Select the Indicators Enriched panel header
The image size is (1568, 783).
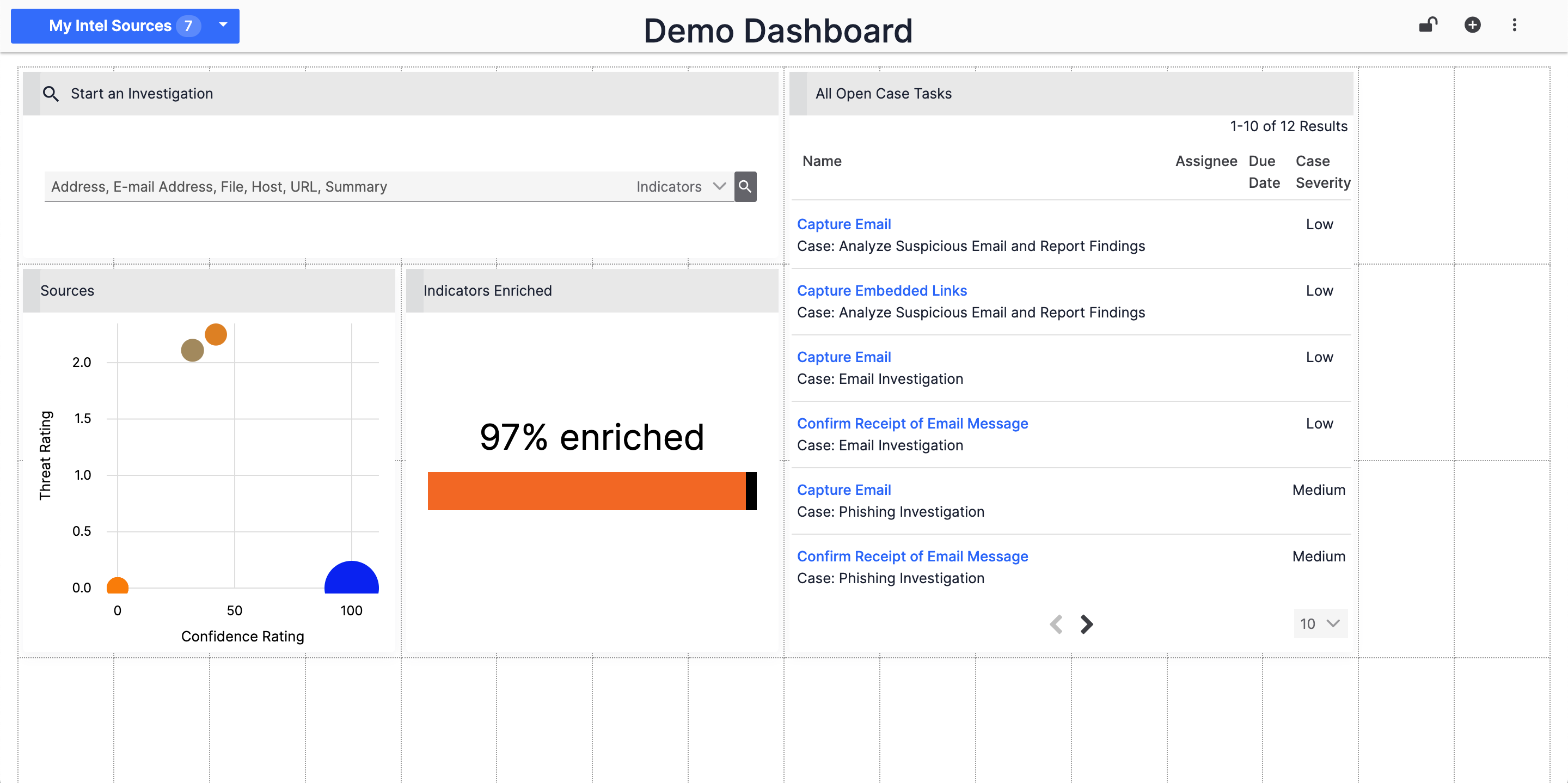pyautogui.click(x=487, y=290)
